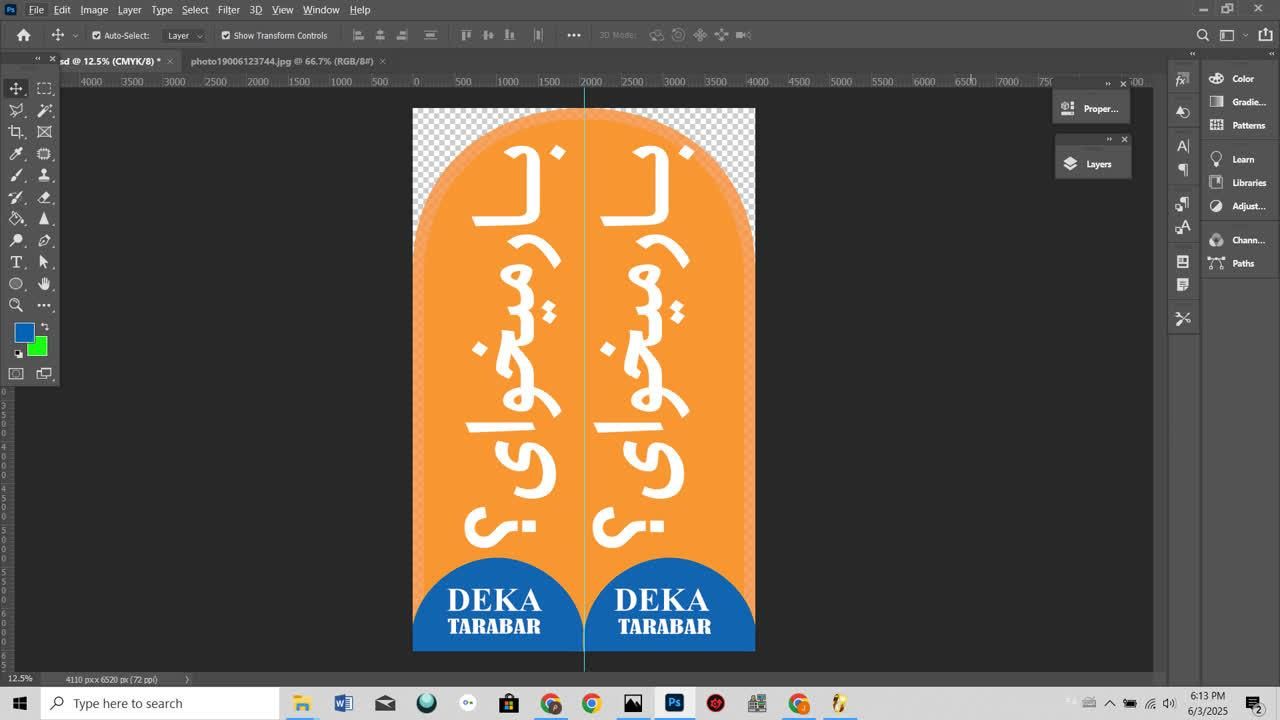Open the Edit Toolbar three-dots menu
The height and width of the screenshot is (720, 1280).
pyautogui.click(x=44, y=305)
